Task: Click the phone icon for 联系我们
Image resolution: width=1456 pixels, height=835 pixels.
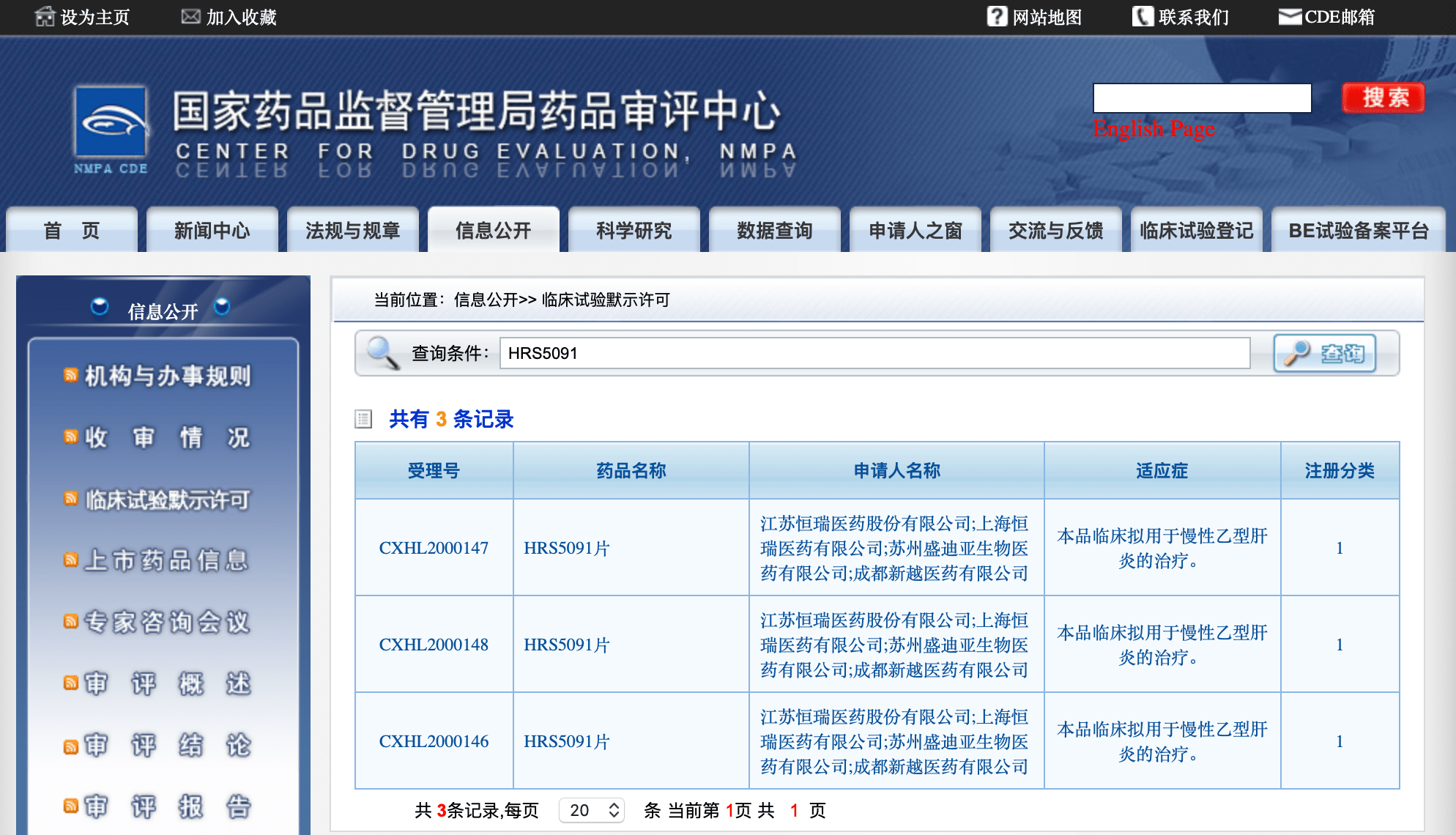Action: (x=1143, y=16)
